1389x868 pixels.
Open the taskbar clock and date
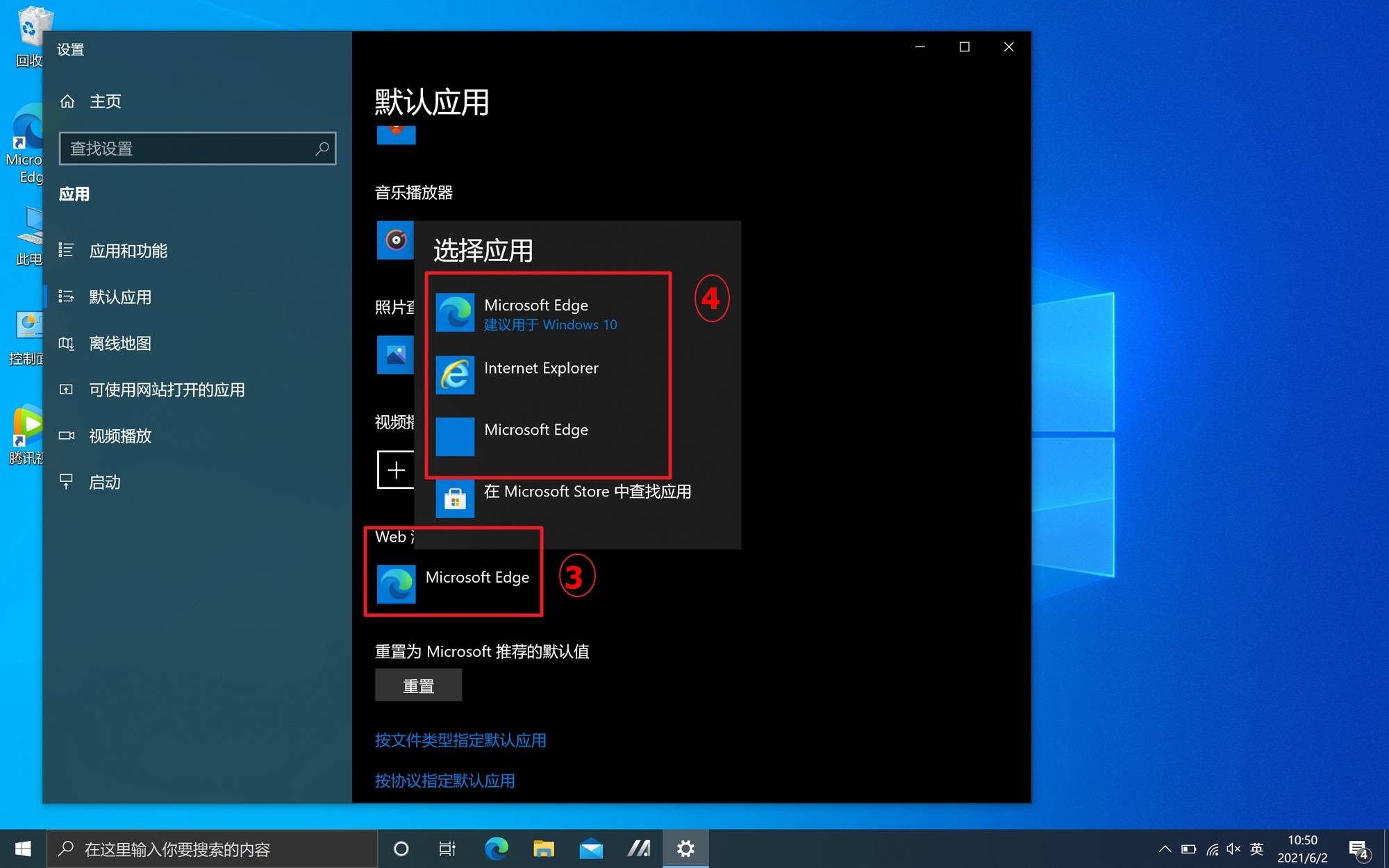[x=1302, y=849]
